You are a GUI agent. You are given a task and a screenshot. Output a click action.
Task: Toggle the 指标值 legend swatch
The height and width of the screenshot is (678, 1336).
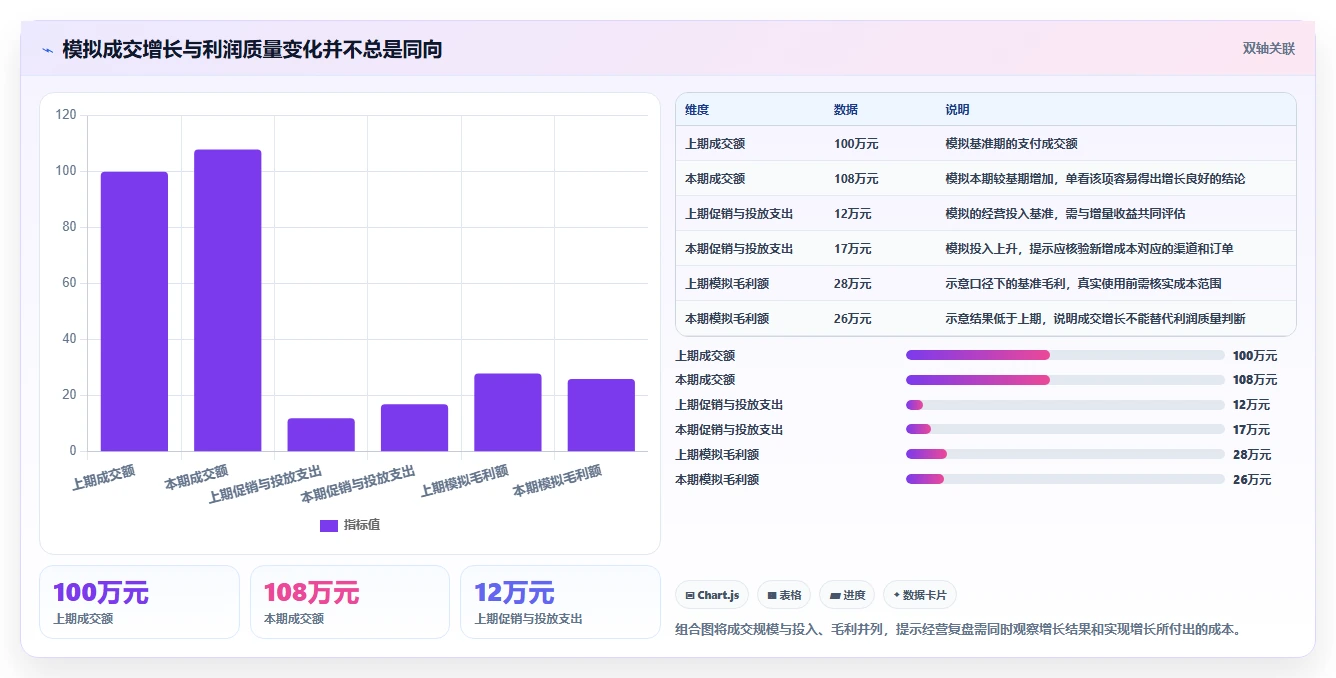[329, 525]
